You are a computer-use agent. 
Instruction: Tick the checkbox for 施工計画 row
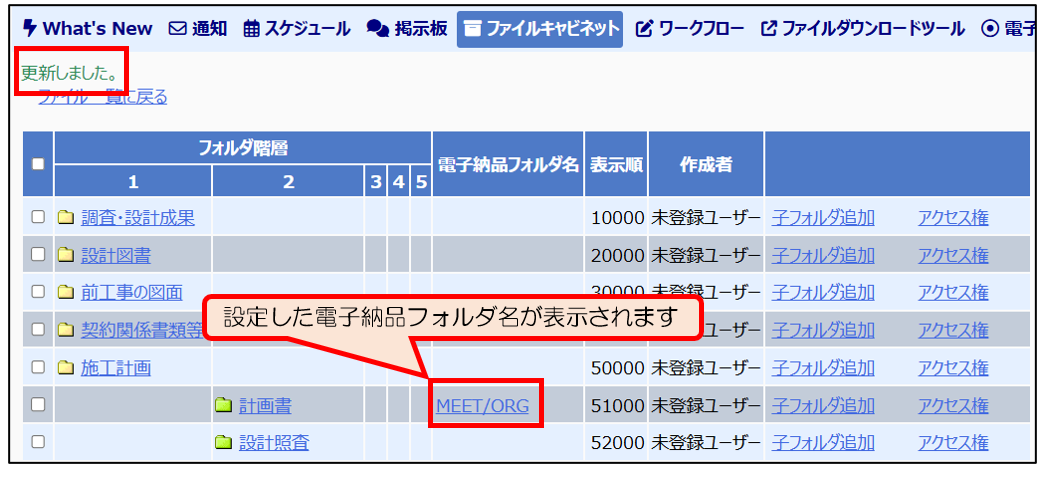pos(38,368)
